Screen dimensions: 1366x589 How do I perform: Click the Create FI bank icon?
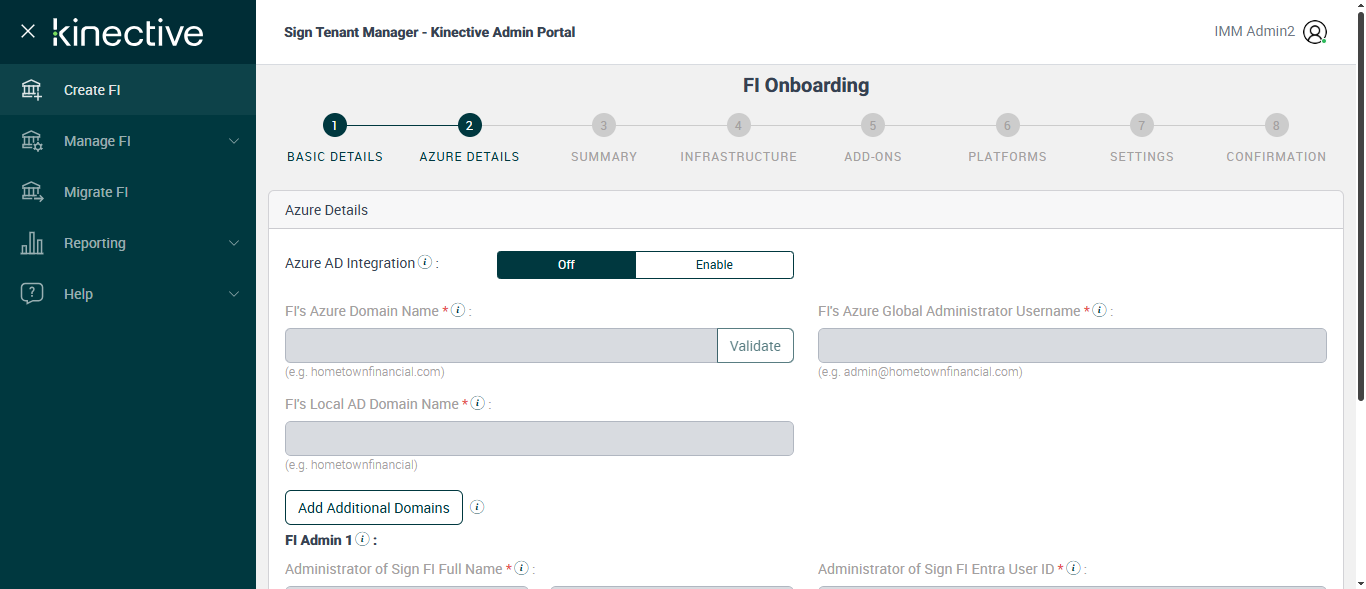(x=32, y=90)
